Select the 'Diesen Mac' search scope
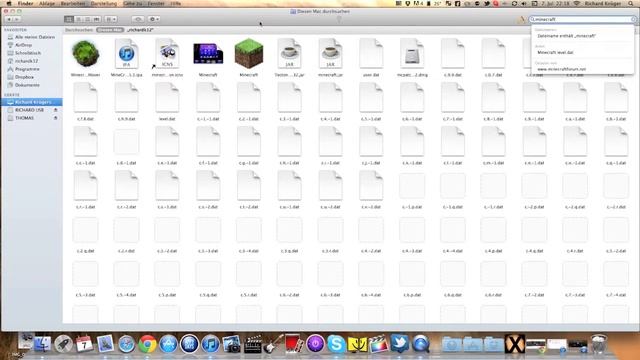The image size is (640, 360). (x=110, y=30)
